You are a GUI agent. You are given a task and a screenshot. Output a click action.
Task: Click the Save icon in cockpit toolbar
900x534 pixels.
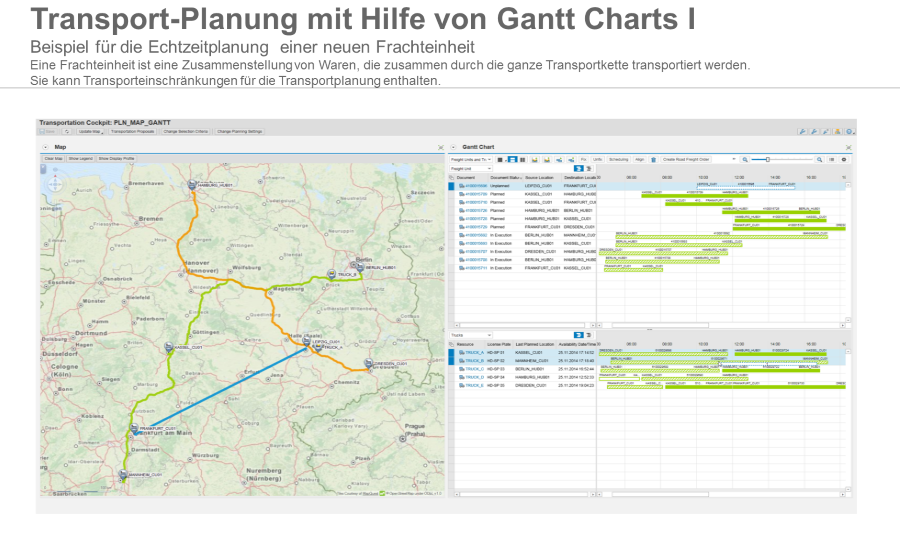48,131
